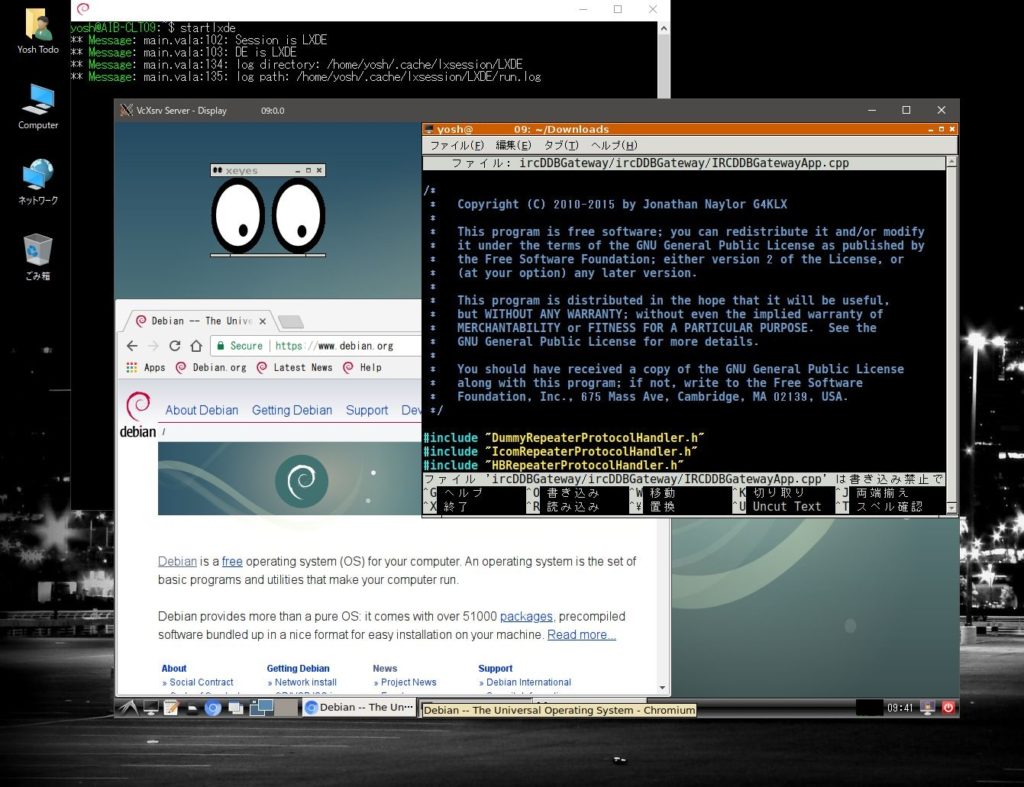Follow the 'Read more...' link
1024x787 pixels.
pos(581,634)
